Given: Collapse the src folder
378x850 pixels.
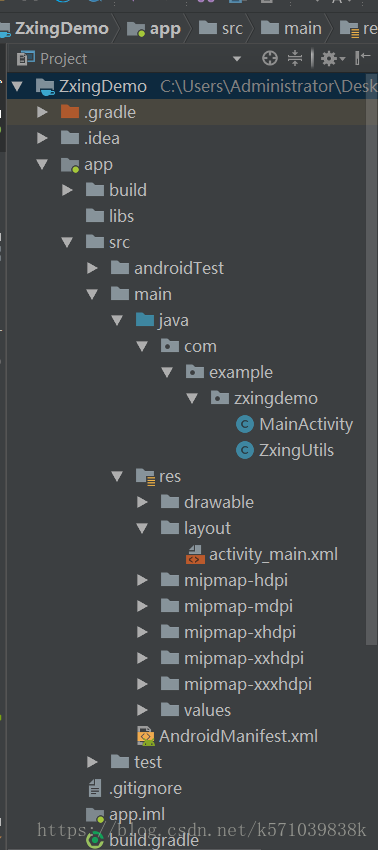Looking at the screenshot, I should pyautogui.click(x=67, y=242).
